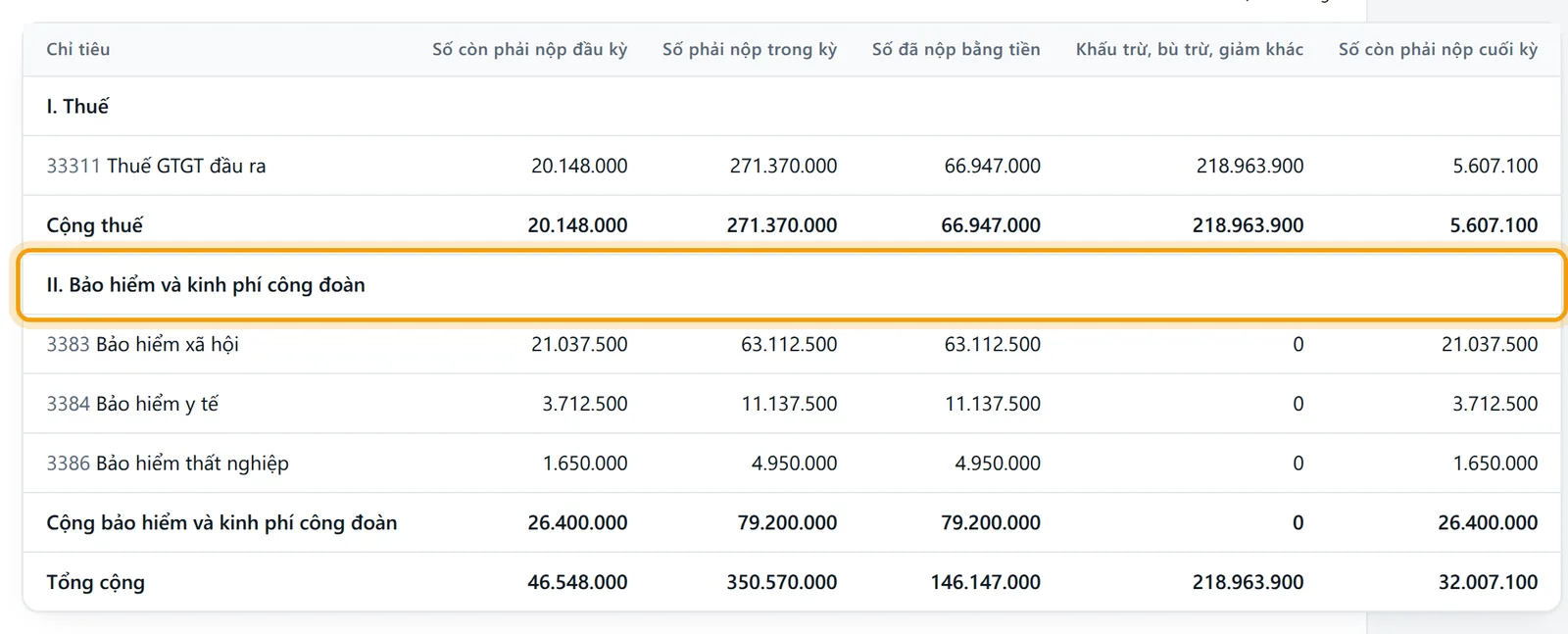Click "Số đã nộp bằng tiền" 63.112.500 for row 3383
1568x634 pixels.
tap(992, 344)
